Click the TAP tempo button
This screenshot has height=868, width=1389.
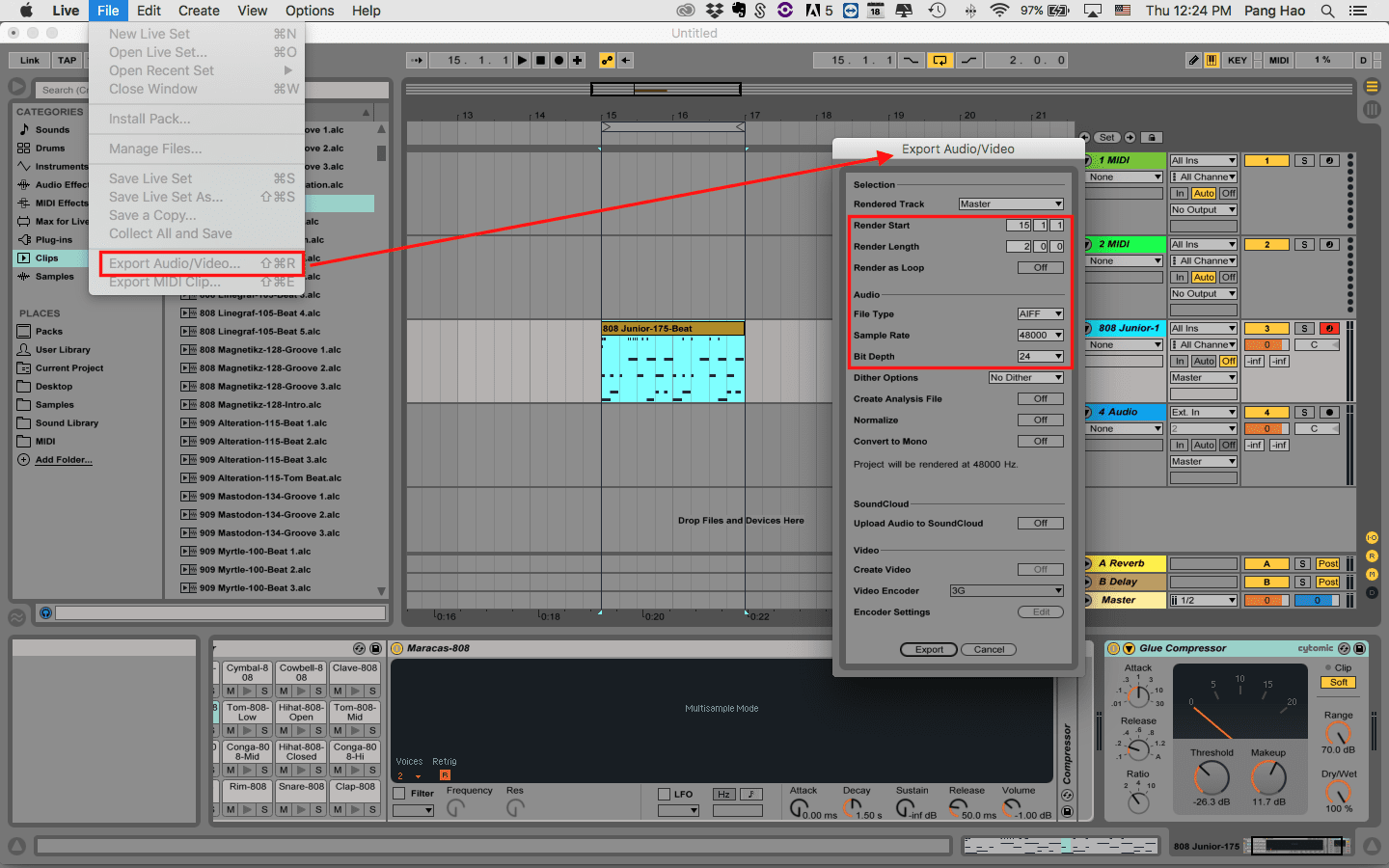(x=67, y=60)
